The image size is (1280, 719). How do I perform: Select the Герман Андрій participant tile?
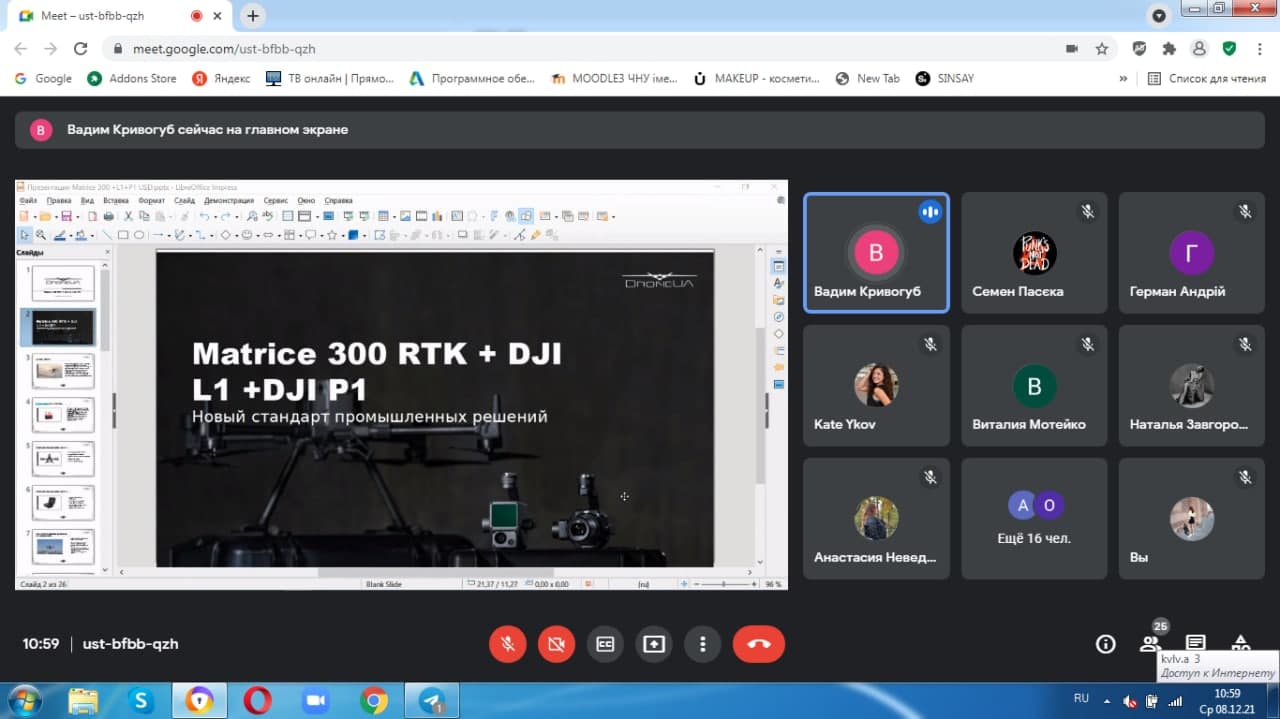click(1192, 253)
